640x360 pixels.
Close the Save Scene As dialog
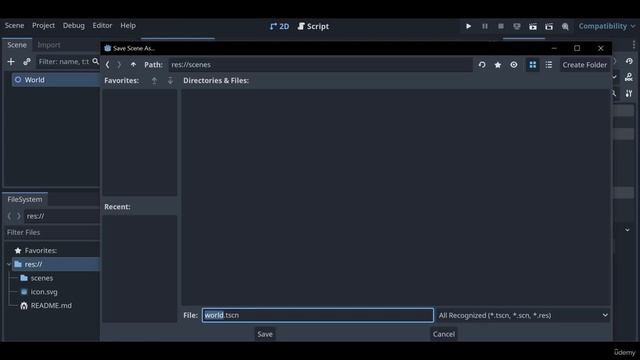coord(601,48)
